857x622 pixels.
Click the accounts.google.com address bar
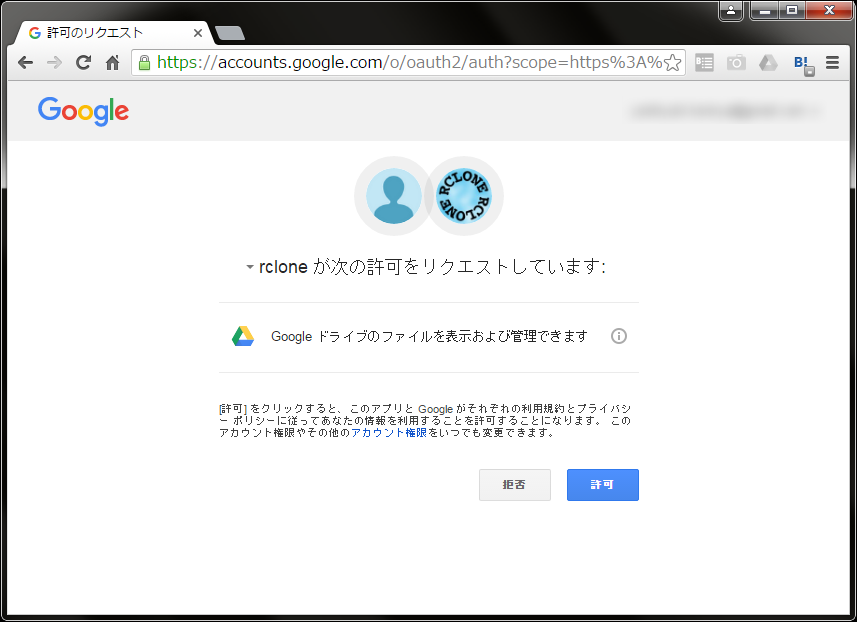[400, 62]
